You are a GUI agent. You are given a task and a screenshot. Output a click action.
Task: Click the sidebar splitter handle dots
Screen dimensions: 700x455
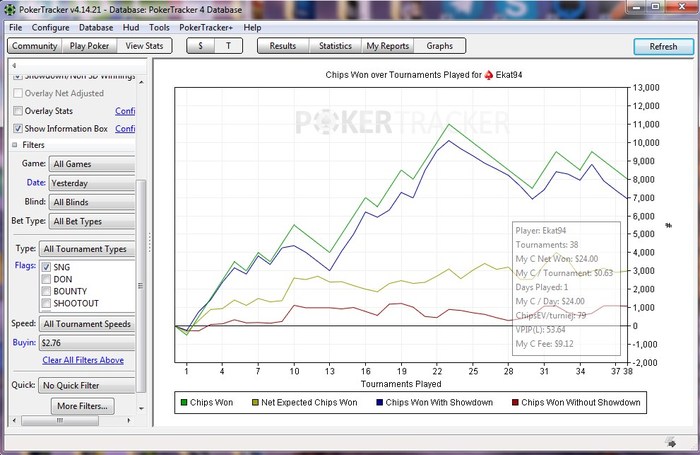click(150, 242)
